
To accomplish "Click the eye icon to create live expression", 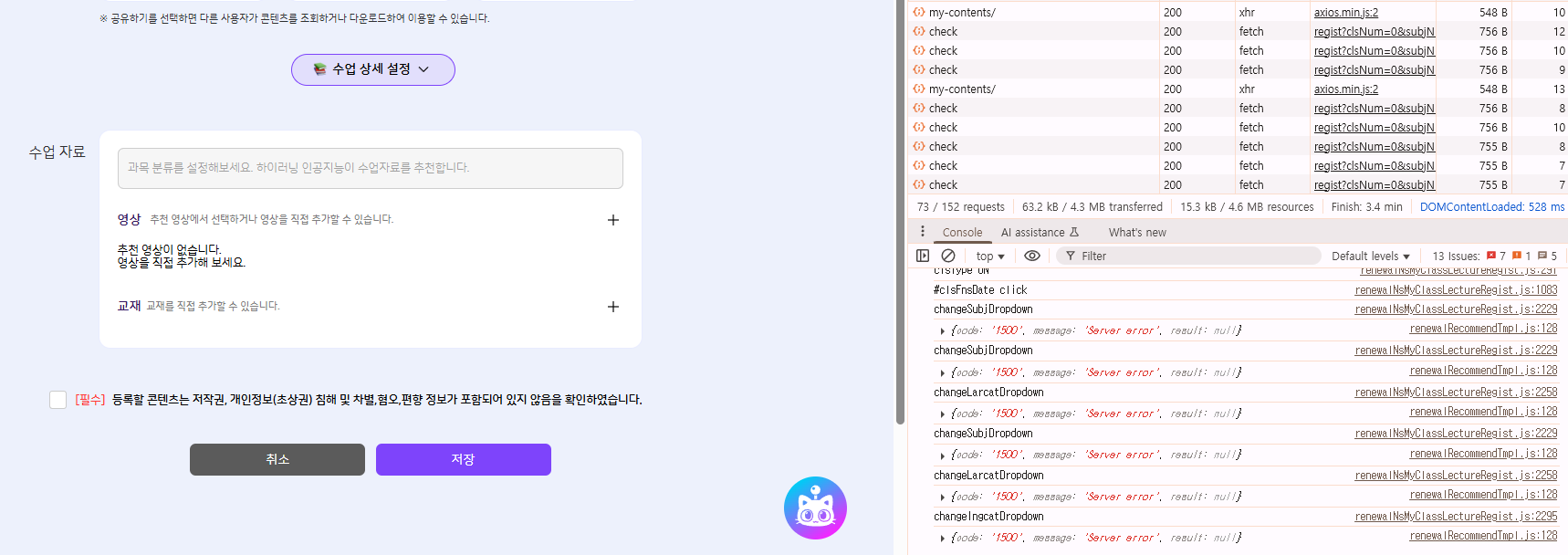I will point(1032,257).
